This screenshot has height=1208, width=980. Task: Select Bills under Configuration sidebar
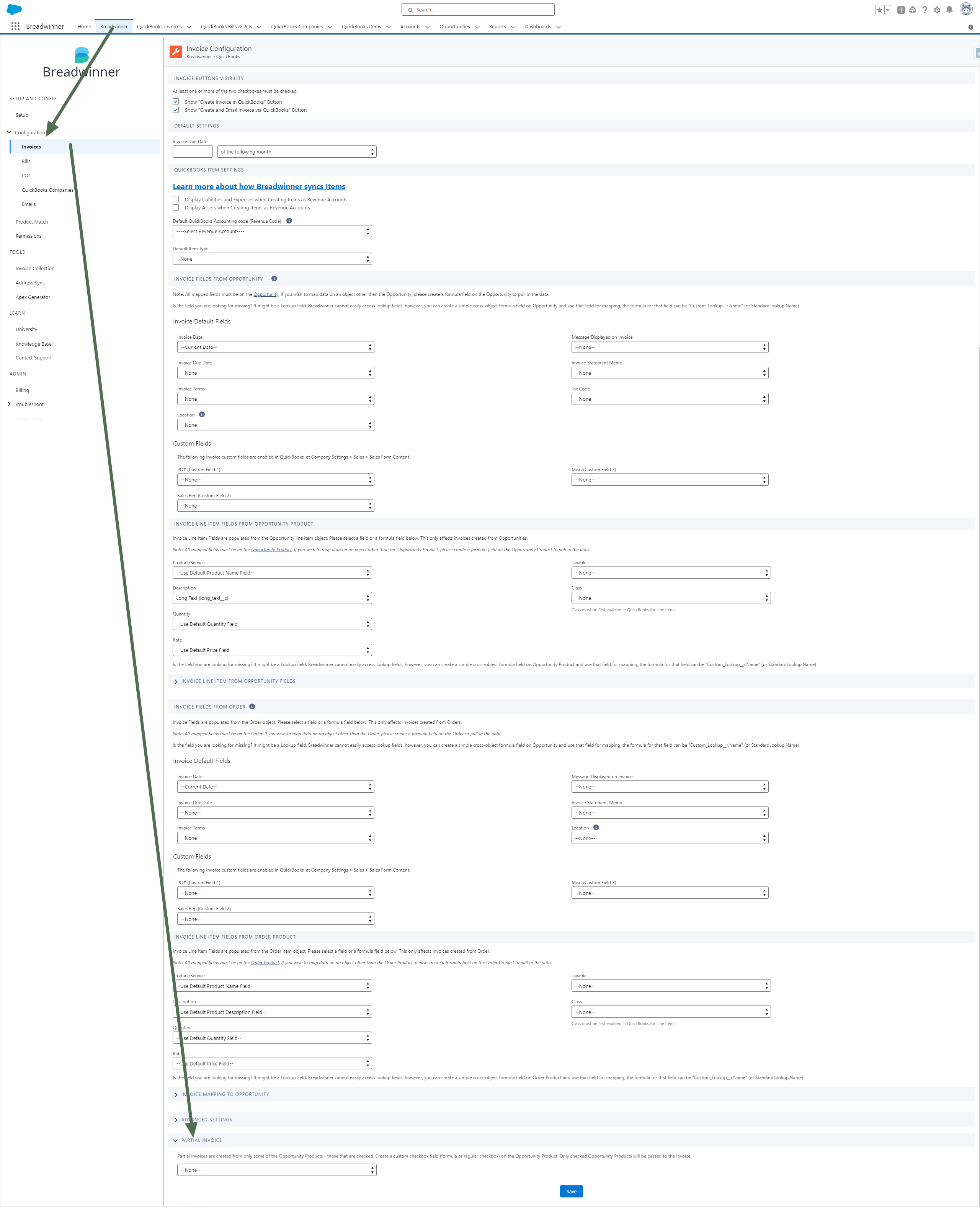(x=26, y=162)
